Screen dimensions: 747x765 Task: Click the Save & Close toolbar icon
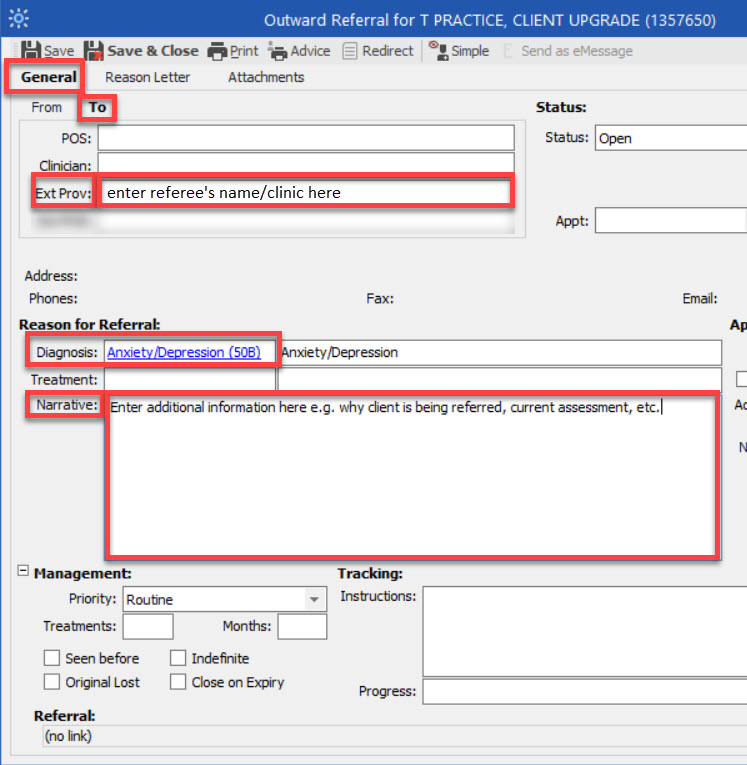(x=93, y=51)
